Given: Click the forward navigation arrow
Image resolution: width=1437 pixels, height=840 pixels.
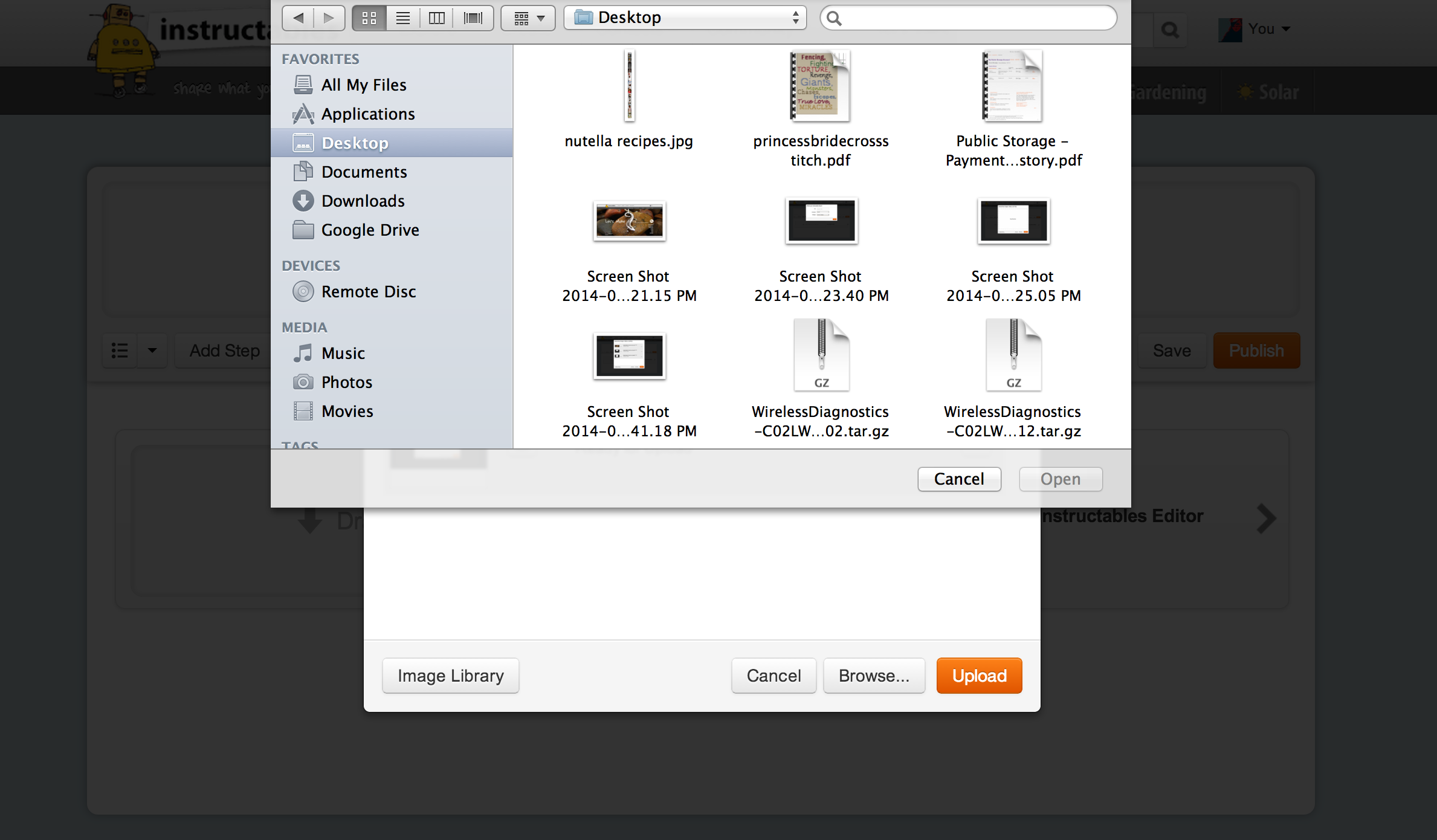Looking at the screenshot, I should [x=329, y=18].
